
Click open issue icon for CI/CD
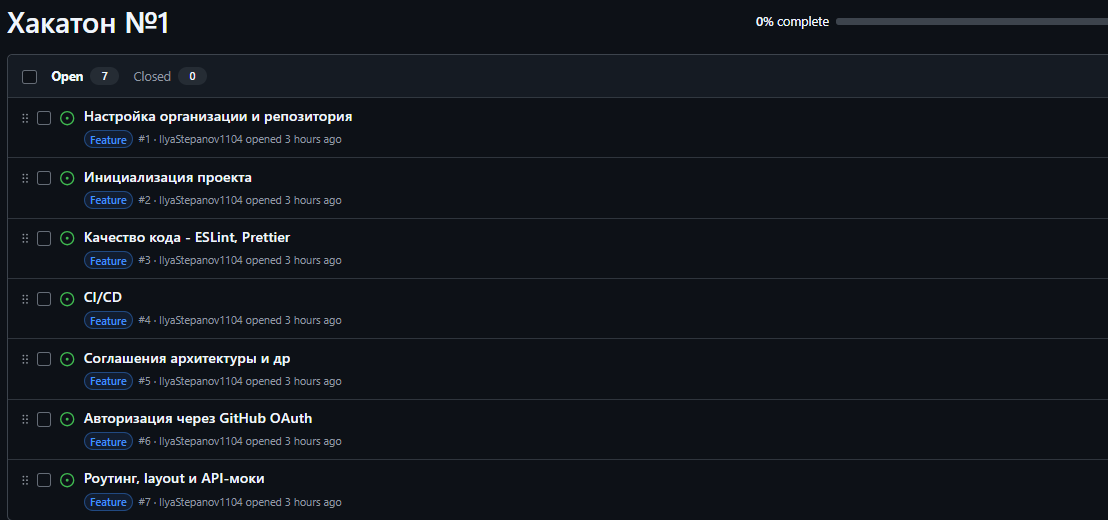(67, 299)
